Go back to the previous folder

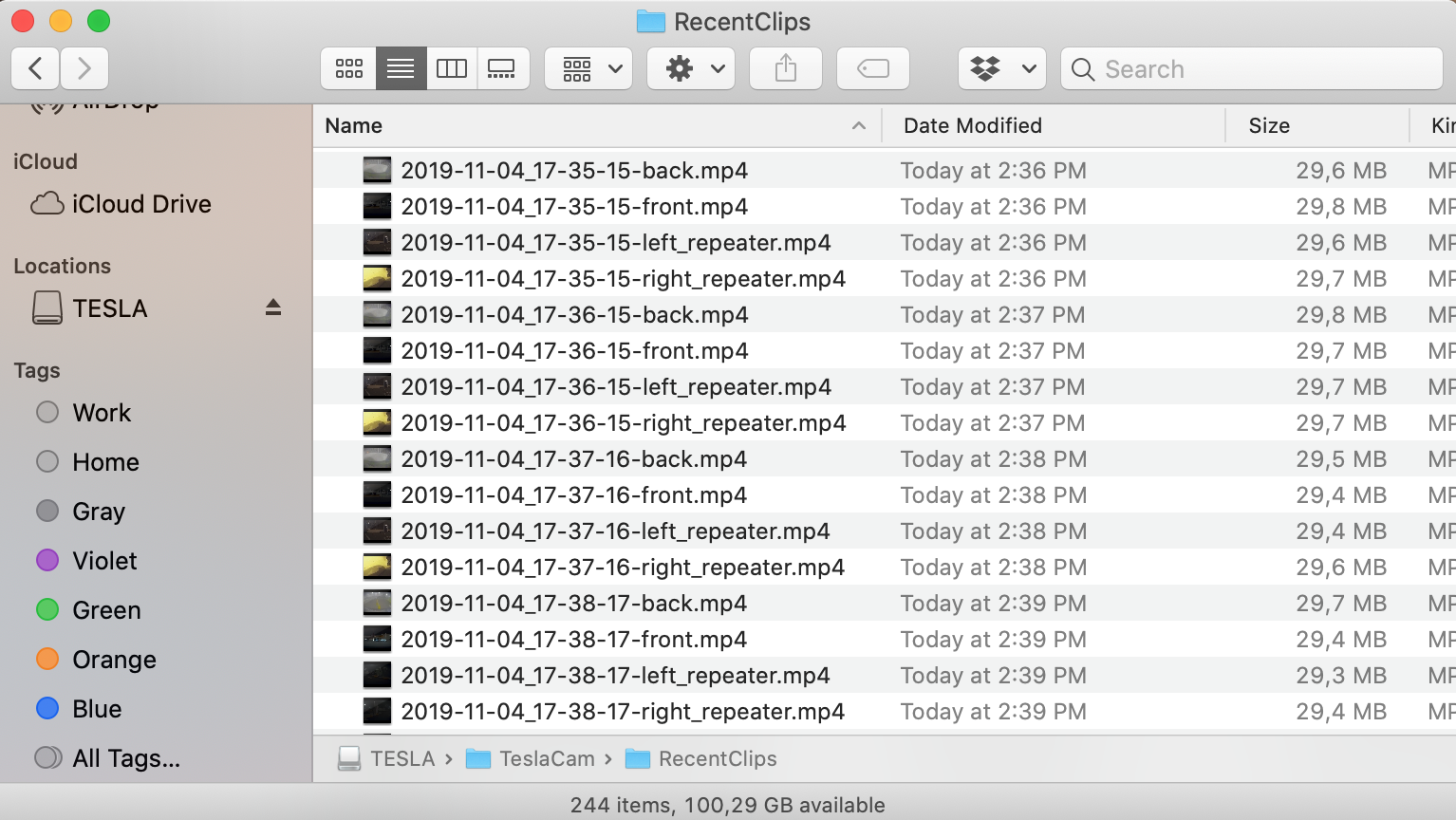point(35,68)
